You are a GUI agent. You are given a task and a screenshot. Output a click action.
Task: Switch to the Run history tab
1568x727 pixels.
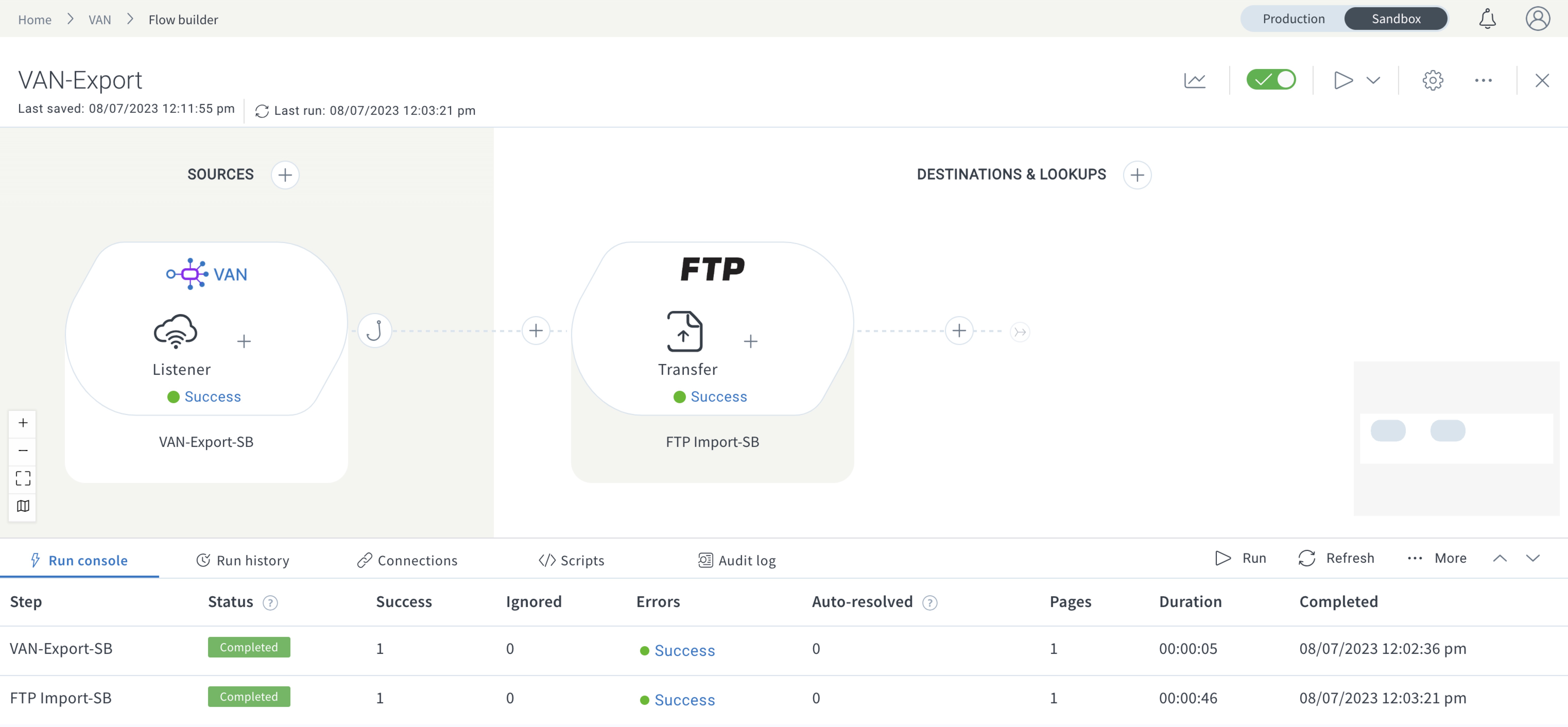242,560
